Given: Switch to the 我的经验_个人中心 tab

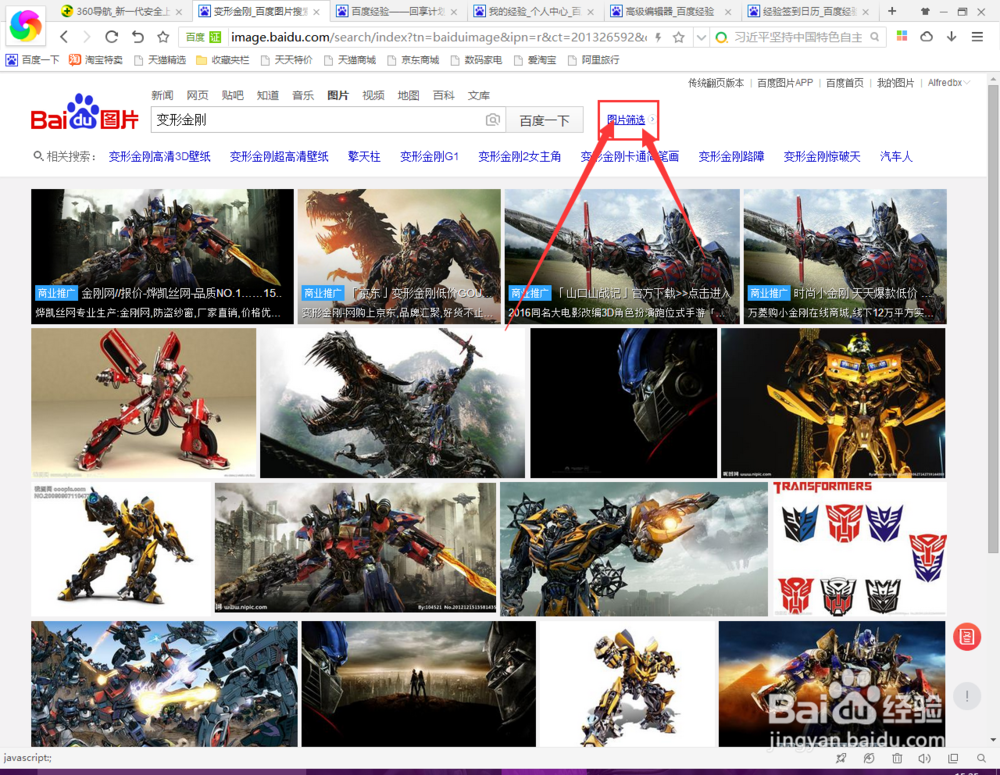Looking at the screenshot, I should [535, 11].
